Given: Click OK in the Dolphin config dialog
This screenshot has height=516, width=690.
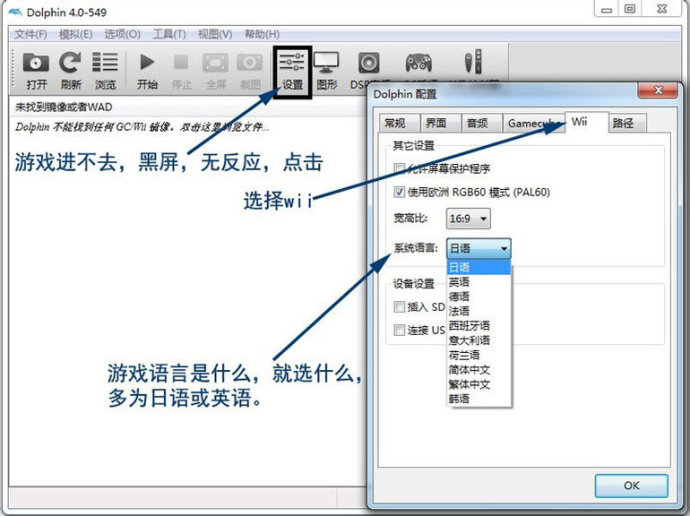Looking at the screenshot, I should coord(631,485).
